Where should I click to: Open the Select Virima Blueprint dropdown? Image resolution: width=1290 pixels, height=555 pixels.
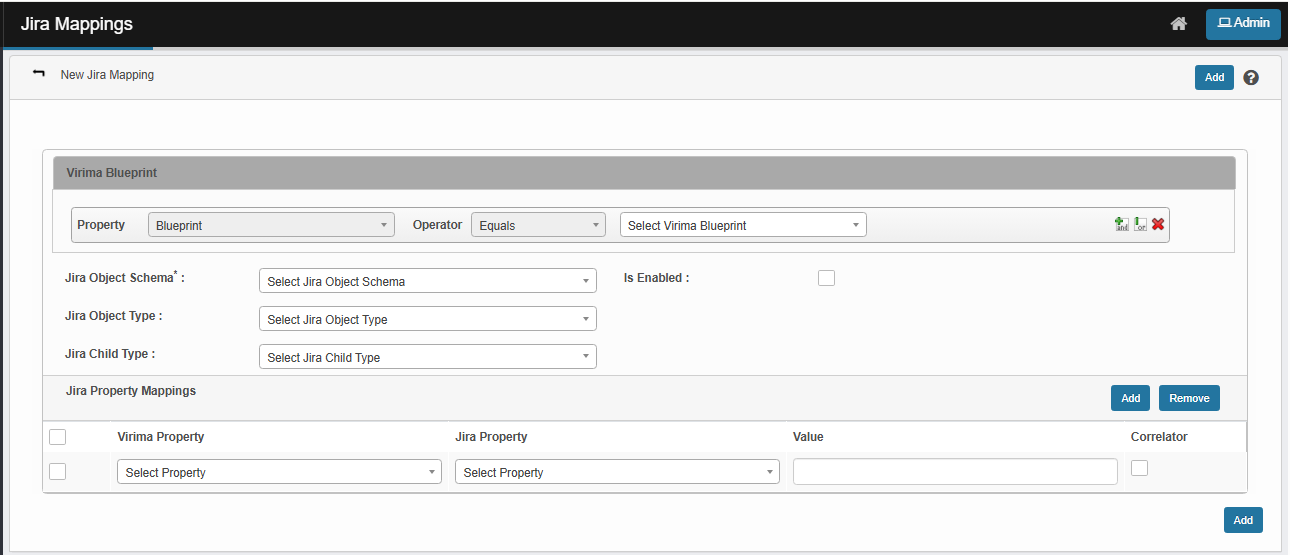click(x=743, y=225)
